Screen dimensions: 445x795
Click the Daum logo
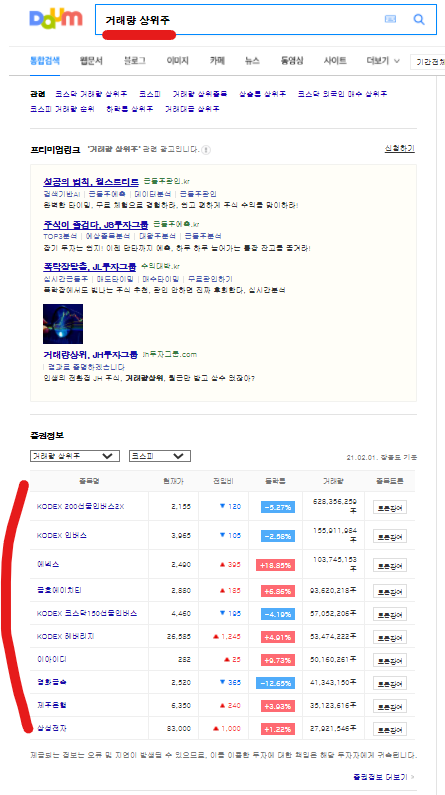pyautogui.click(x=56, y=19)
